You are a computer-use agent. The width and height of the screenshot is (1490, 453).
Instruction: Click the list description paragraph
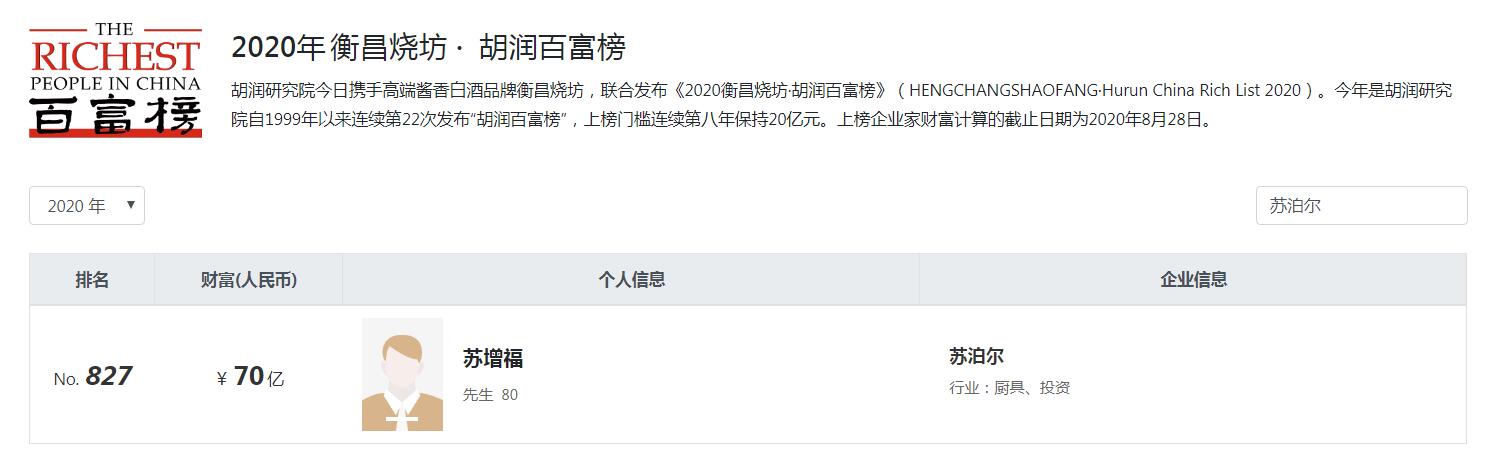tap(841, 105)
